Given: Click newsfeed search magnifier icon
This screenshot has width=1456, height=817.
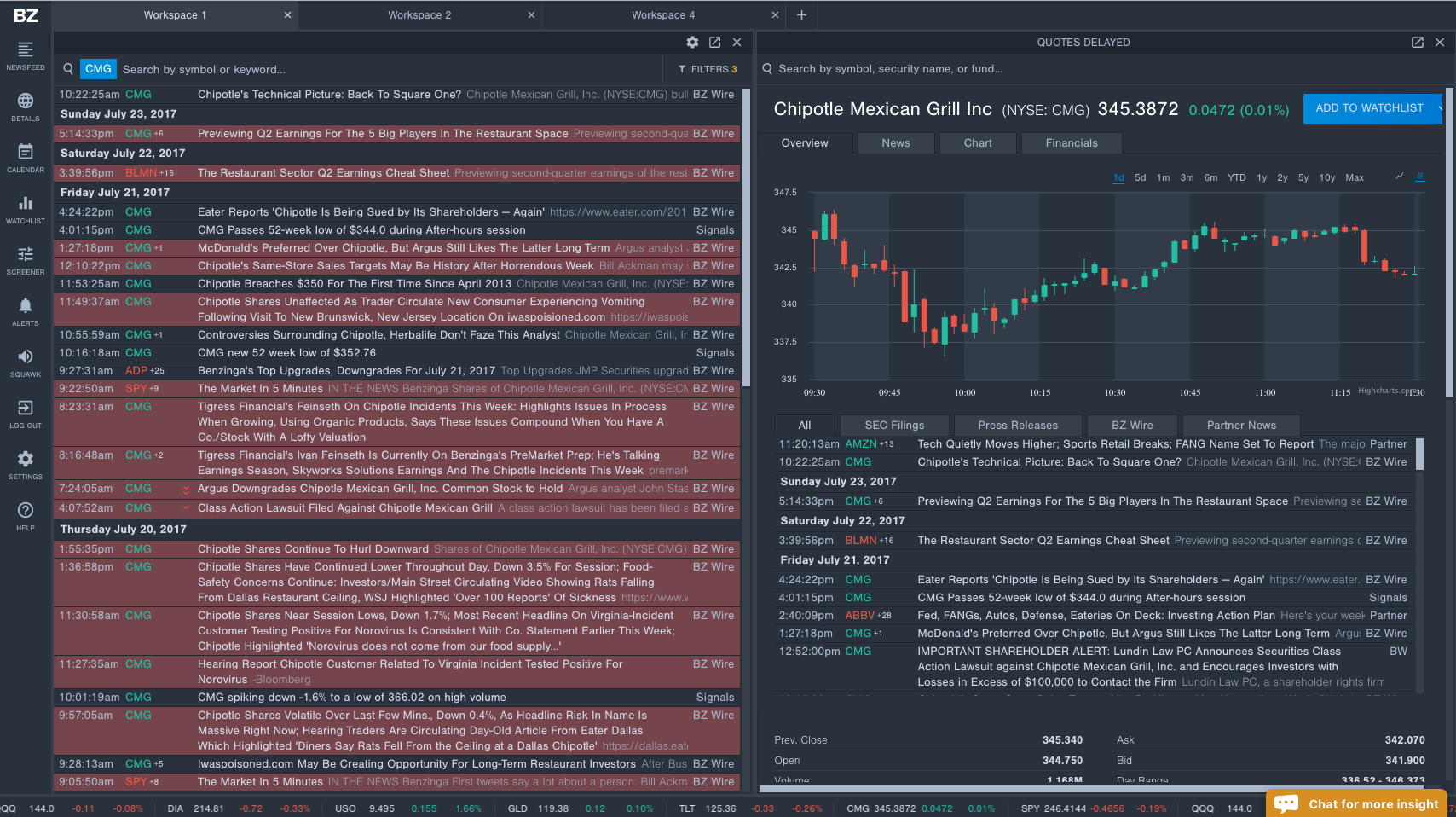Looking at the screenshot, I should point(68,69).
